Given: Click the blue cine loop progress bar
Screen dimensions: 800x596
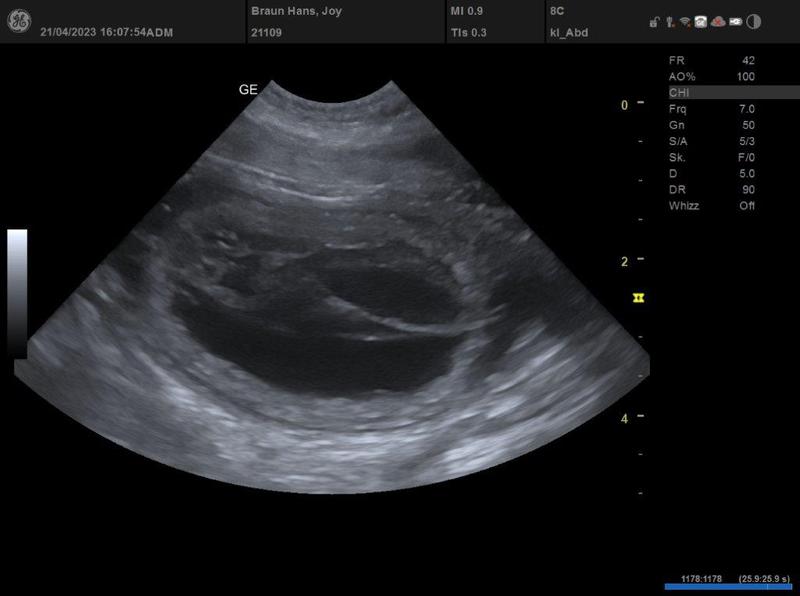Looking at the screenshot, I should click(x=730, y=588).
